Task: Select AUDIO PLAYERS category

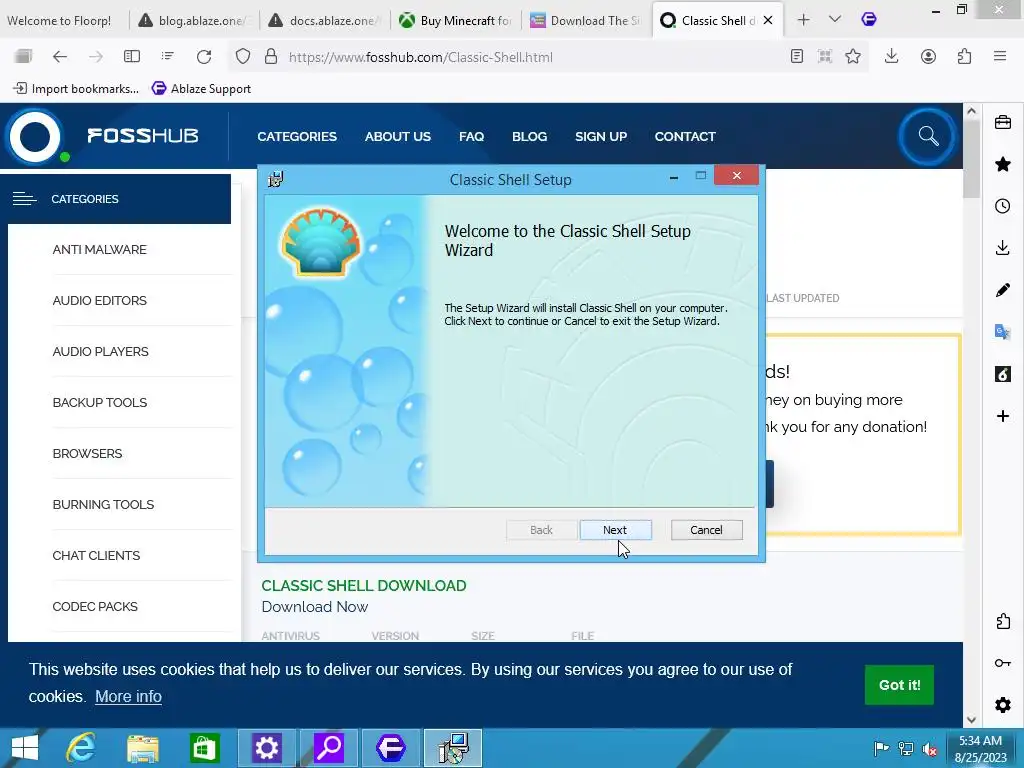Action: pyautogui.click(x=101, y=351)
